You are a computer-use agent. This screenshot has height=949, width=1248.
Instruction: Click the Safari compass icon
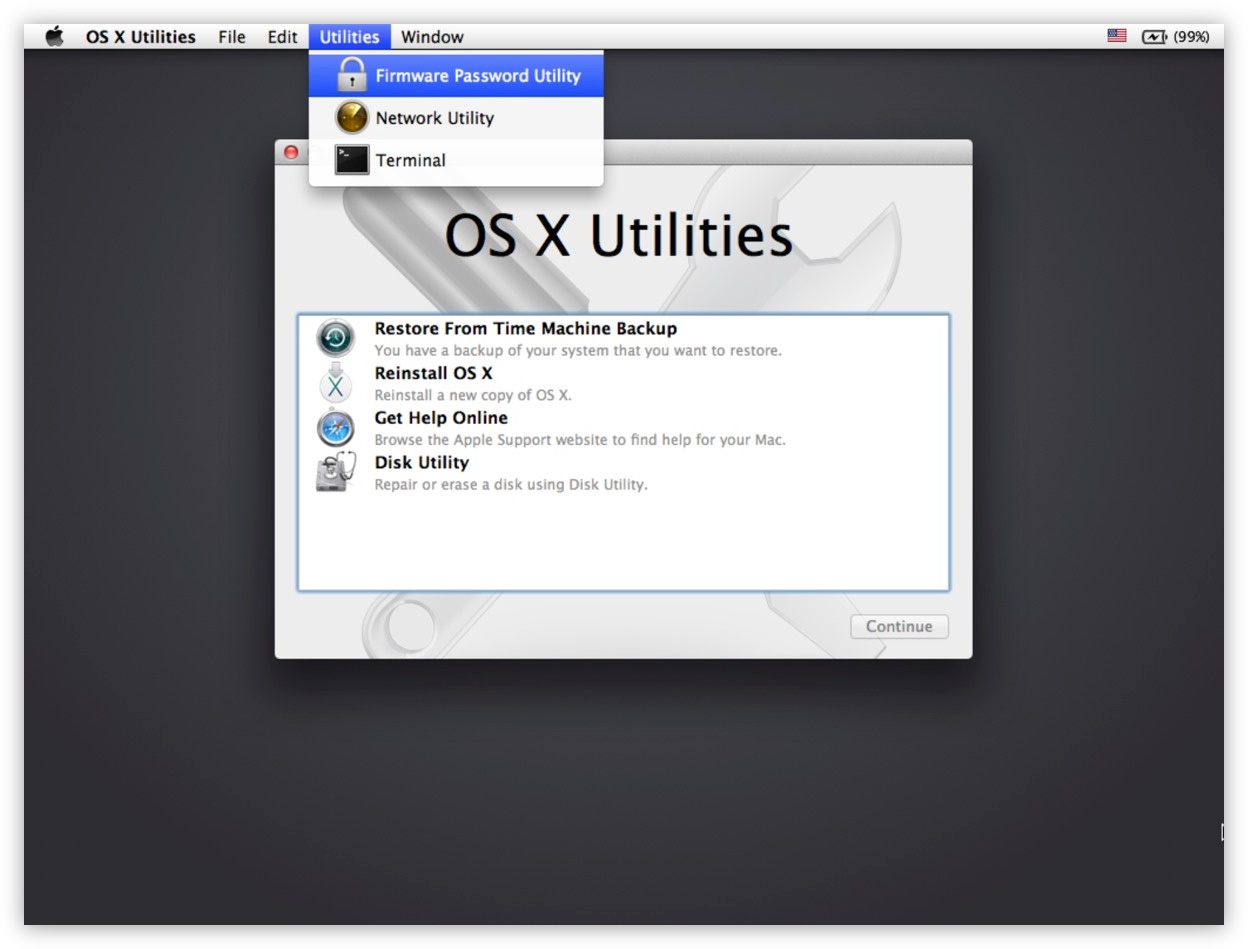336,428
